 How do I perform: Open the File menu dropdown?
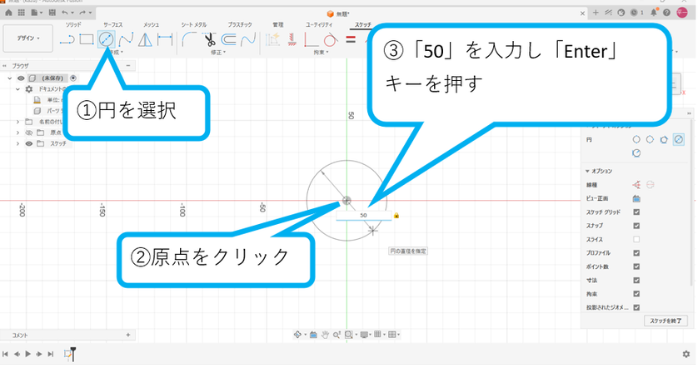(36, 12)
